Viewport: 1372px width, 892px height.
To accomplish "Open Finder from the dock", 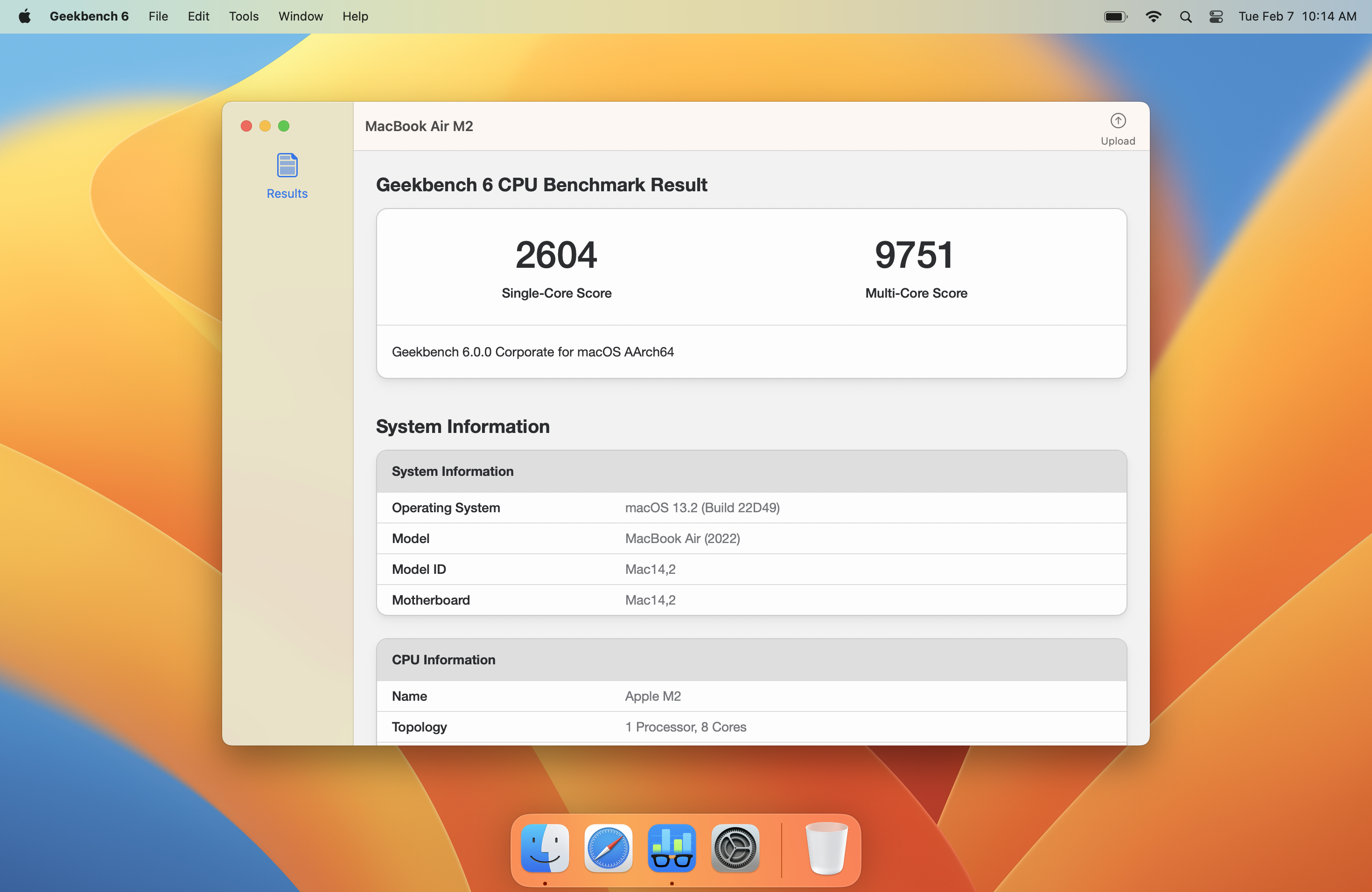I will [545, 848].
